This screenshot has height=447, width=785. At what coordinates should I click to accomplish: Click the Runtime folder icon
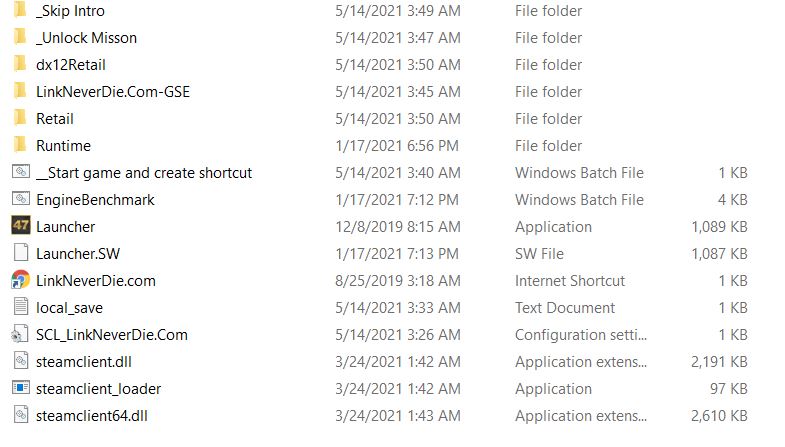(20, 145)
